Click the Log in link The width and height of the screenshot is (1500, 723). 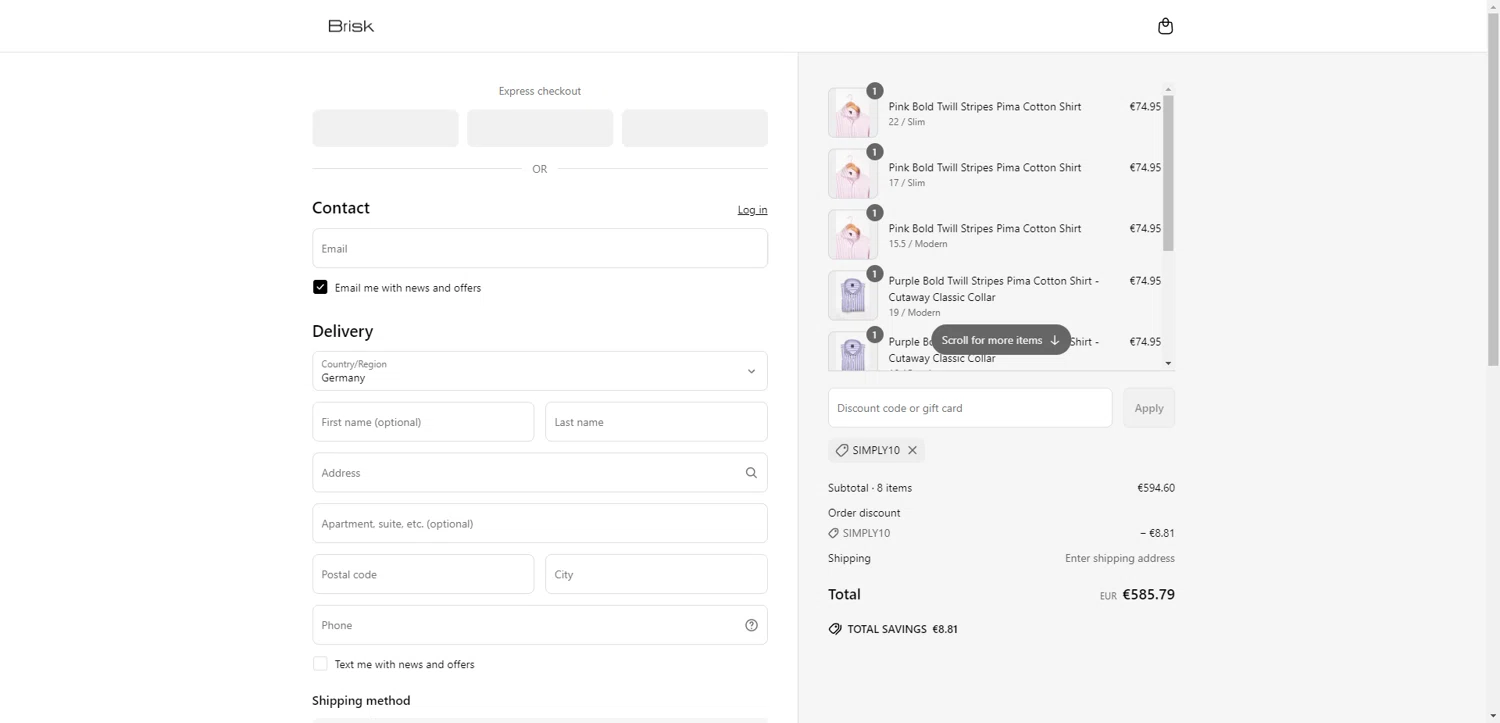click(x=752, y=210)
